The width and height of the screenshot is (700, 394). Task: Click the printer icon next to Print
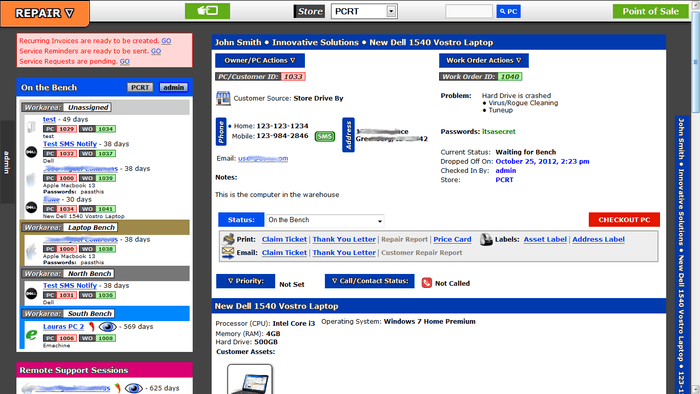(229, 239)
